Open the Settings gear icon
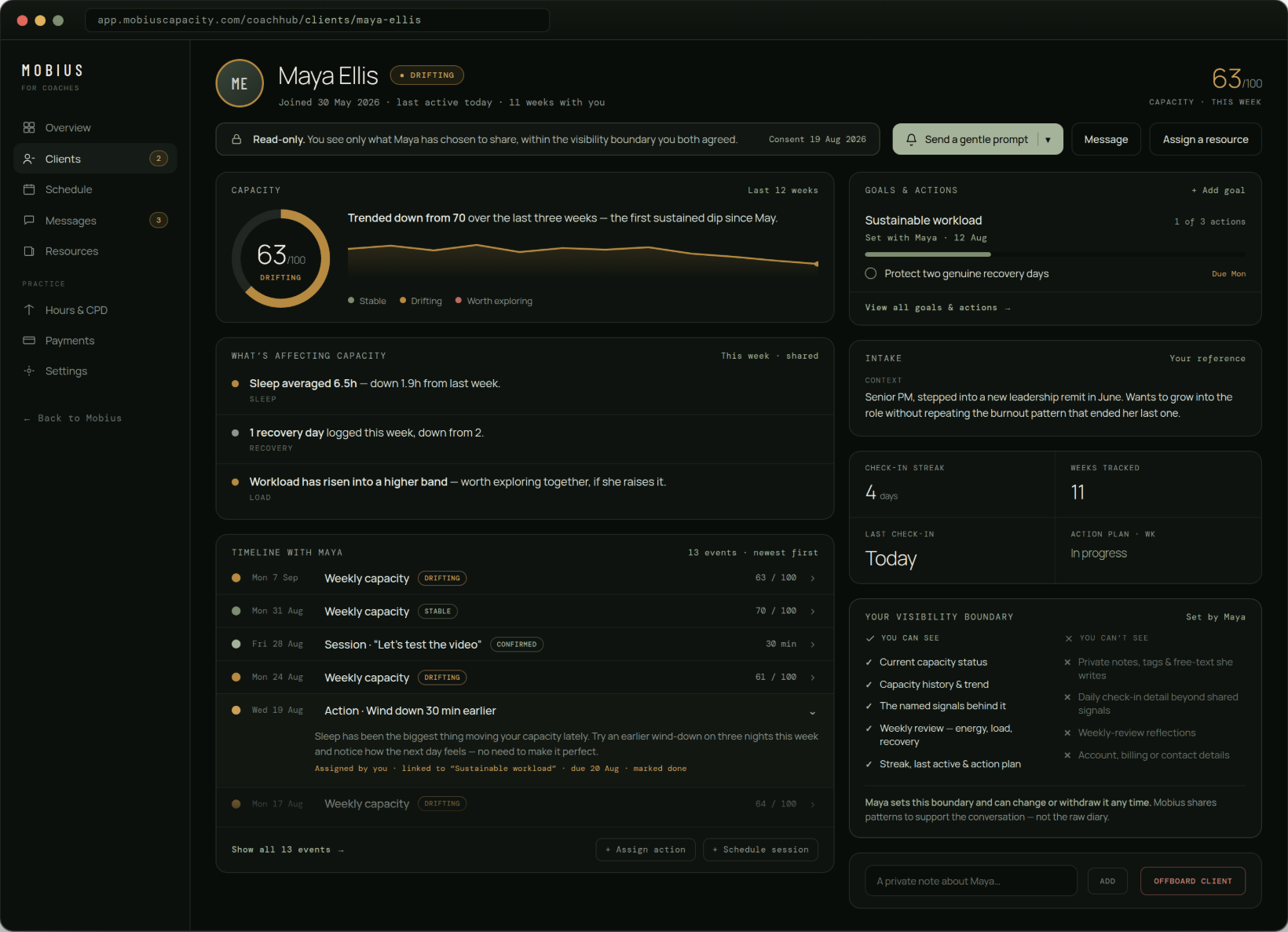 [x=29, y=371]
